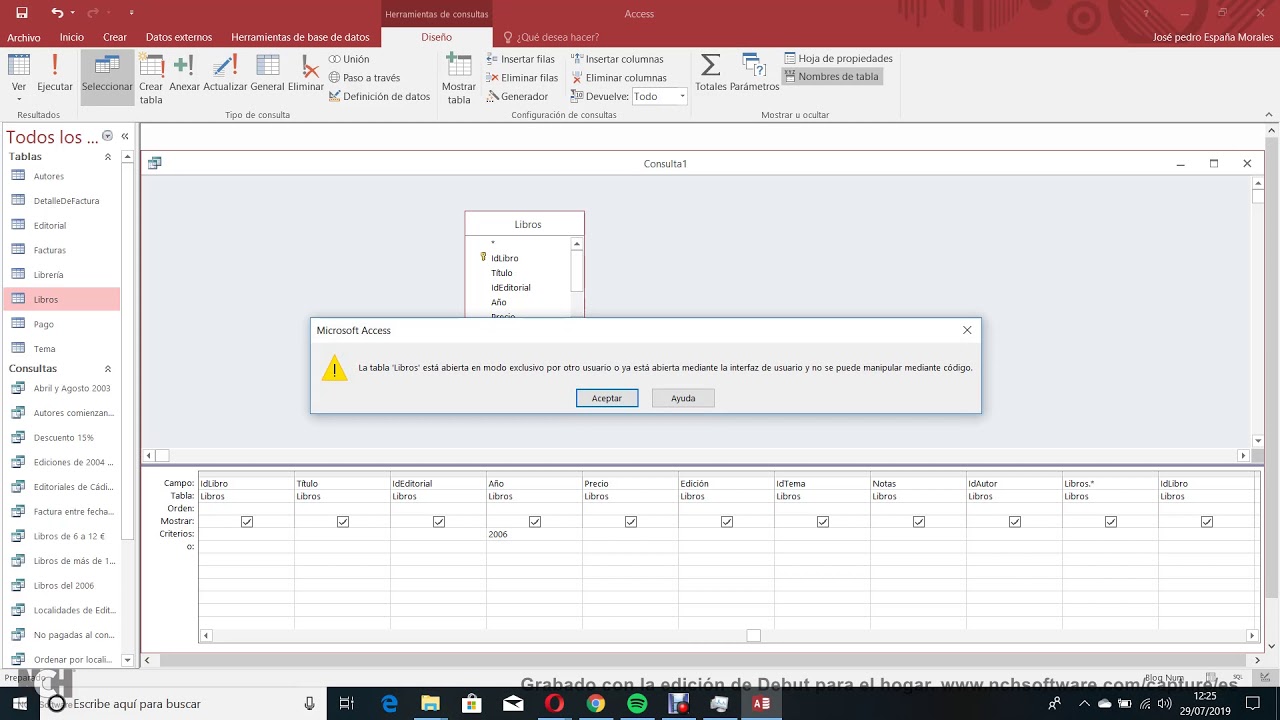Image resolution: width=1280 pixels, height=720 pixels.
Task: Open the Archivo tab
Action: click(x=24, y=37)
